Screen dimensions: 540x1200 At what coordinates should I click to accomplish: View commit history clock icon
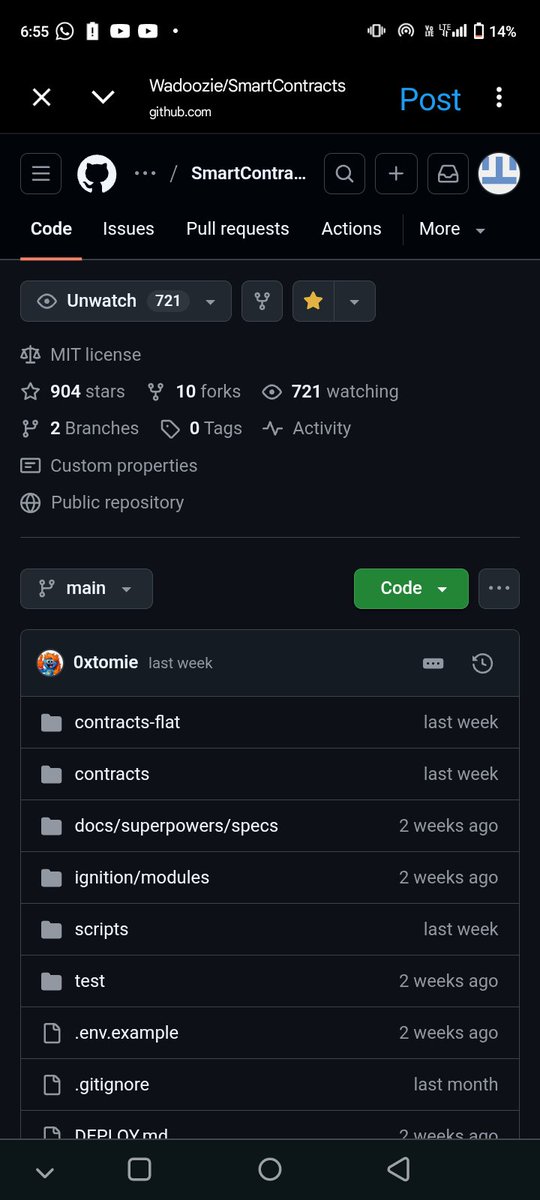coord(482,663)
